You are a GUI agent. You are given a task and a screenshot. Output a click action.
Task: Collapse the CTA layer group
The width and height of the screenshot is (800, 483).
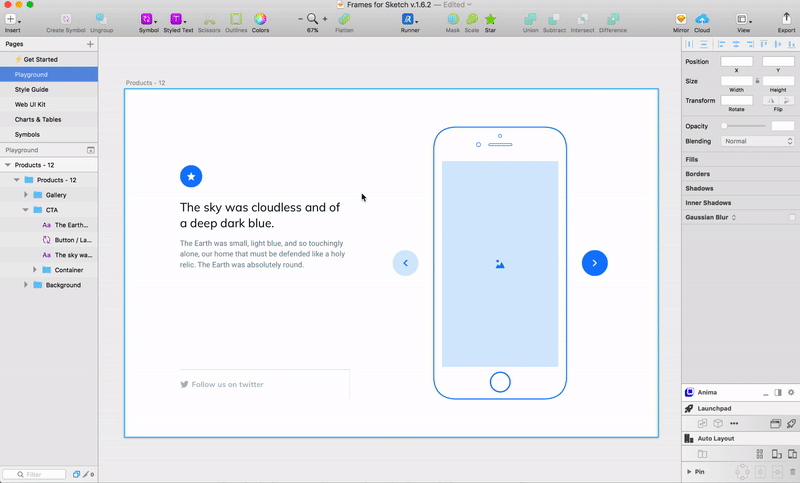(26, 210)
